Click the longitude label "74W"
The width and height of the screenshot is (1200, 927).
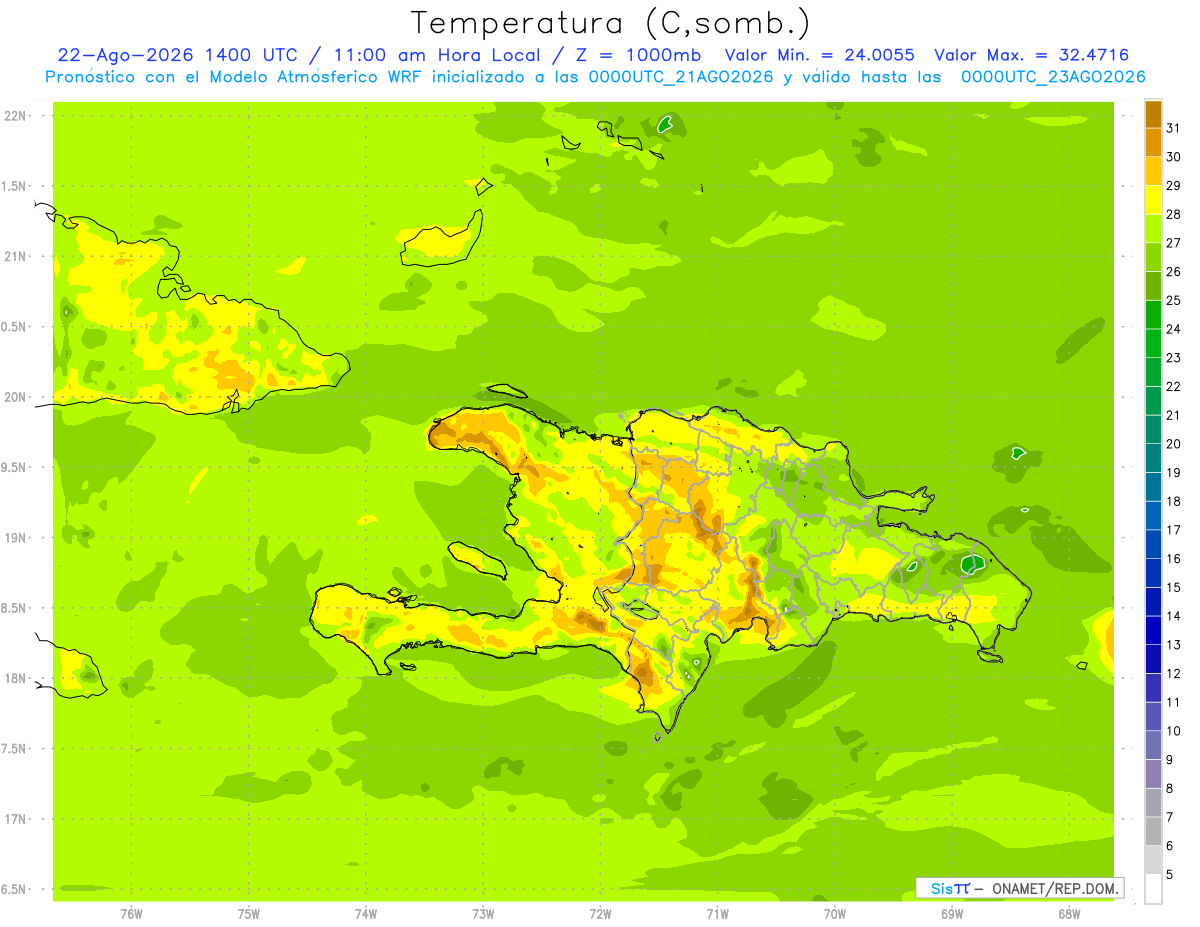click(x=366, y=913)
